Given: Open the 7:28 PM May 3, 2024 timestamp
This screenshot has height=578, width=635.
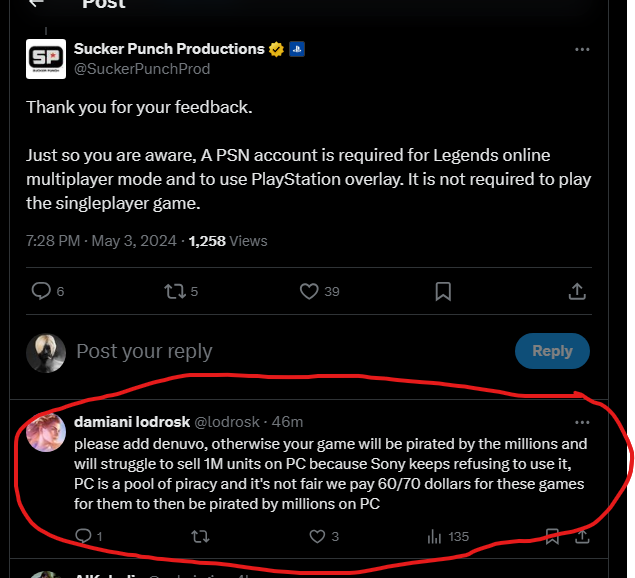Looking at the screenshot, I should pyautogui.click(x=101, y=241).
